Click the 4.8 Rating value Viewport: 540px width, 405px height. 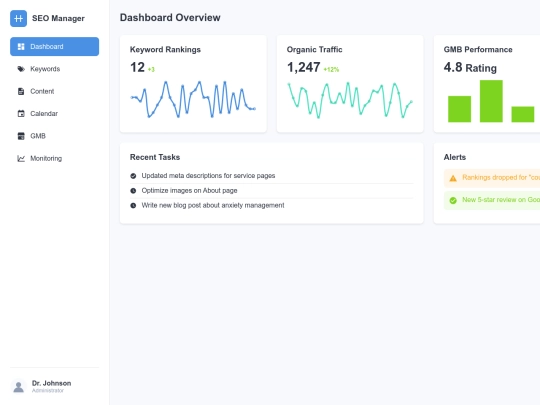470,68
